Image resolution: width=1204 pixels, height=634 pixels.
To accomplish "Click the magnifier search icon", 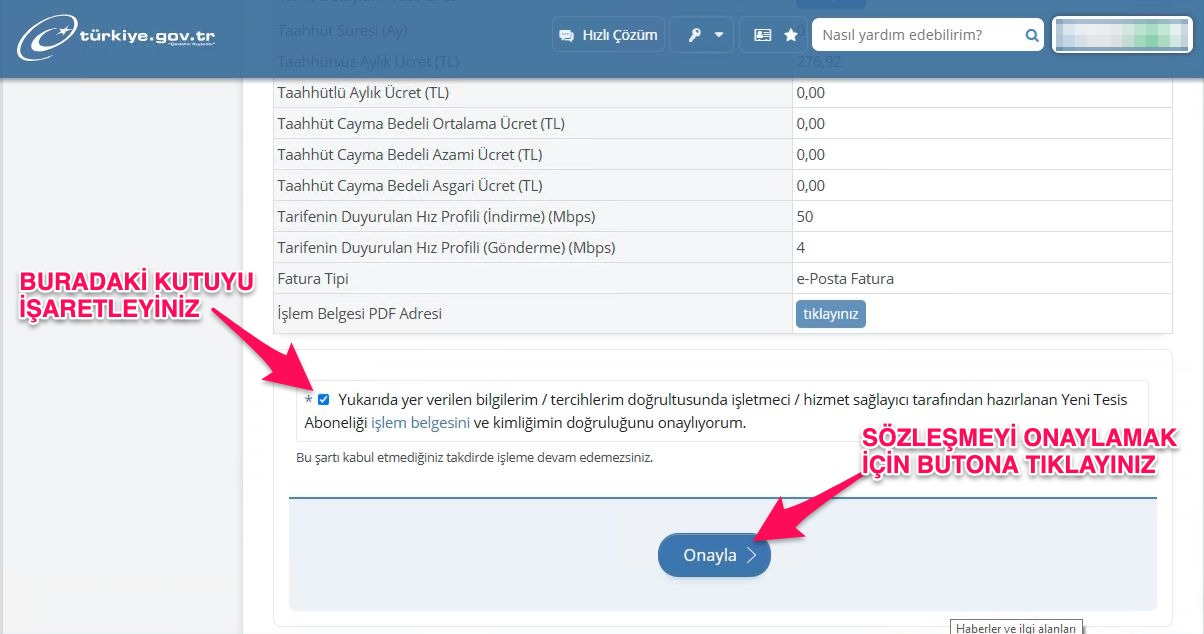I will [x=1032, y=35].
